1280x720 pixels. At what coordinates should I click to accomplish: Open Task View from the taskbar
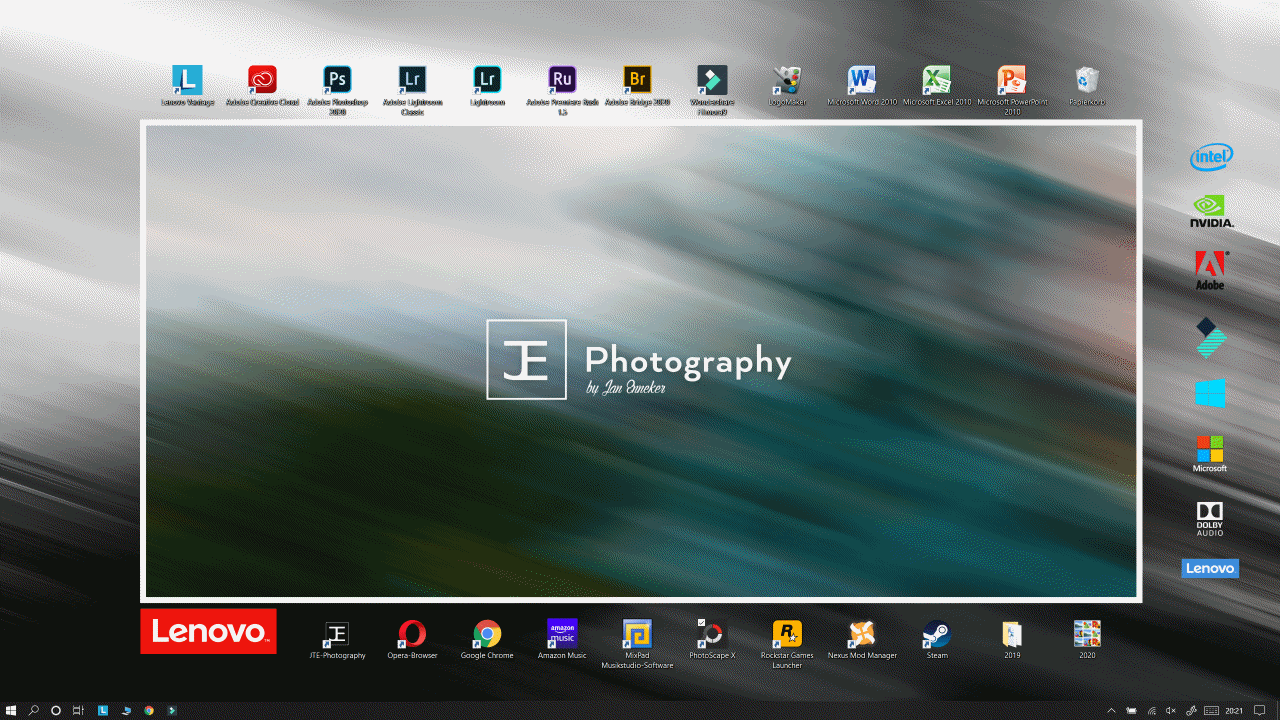click(x=78, y=710)
